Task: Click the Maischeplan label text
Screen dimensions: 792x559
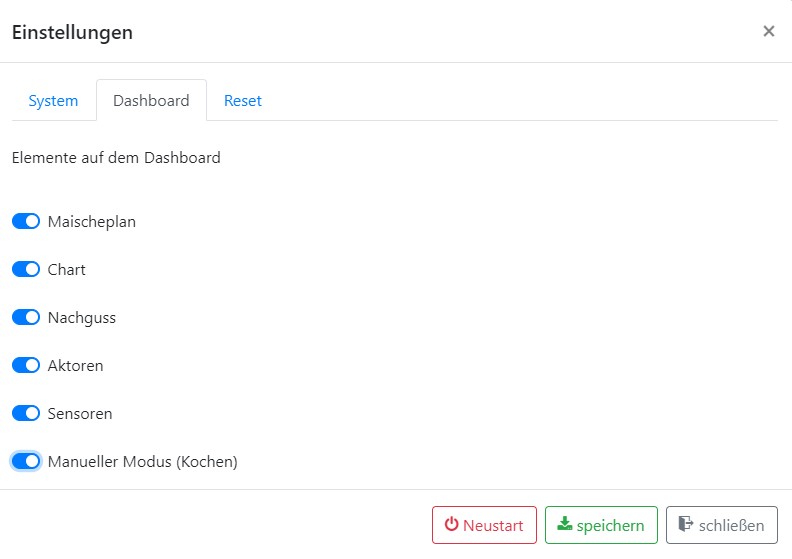Action: pyautogui.click(x=92, y=222)
